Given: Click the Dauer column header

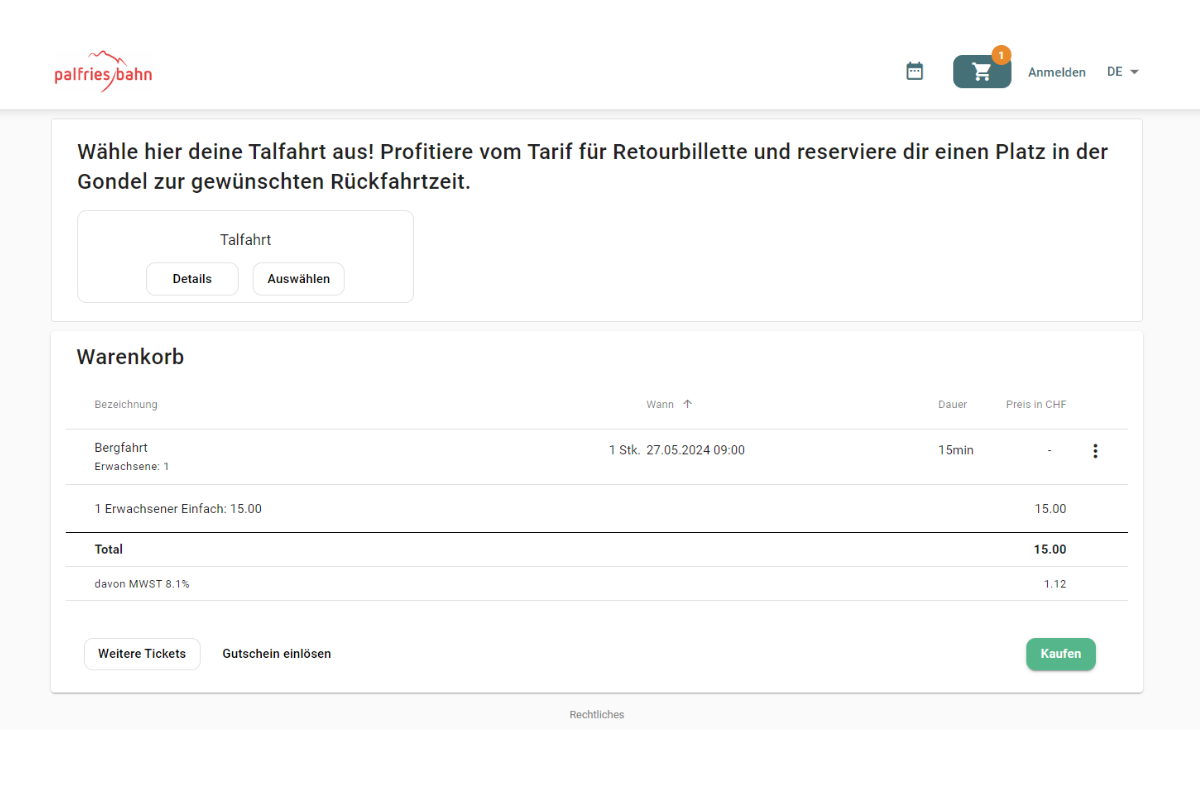Looking at the screenshot, I should click(952, 404).
